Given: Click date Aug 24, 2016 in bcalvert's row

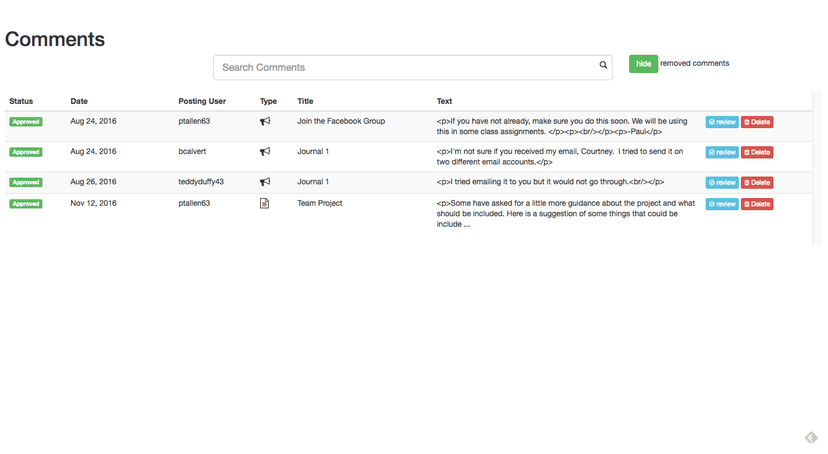Looking at the screenshot, I should click(x=93, y=152).
